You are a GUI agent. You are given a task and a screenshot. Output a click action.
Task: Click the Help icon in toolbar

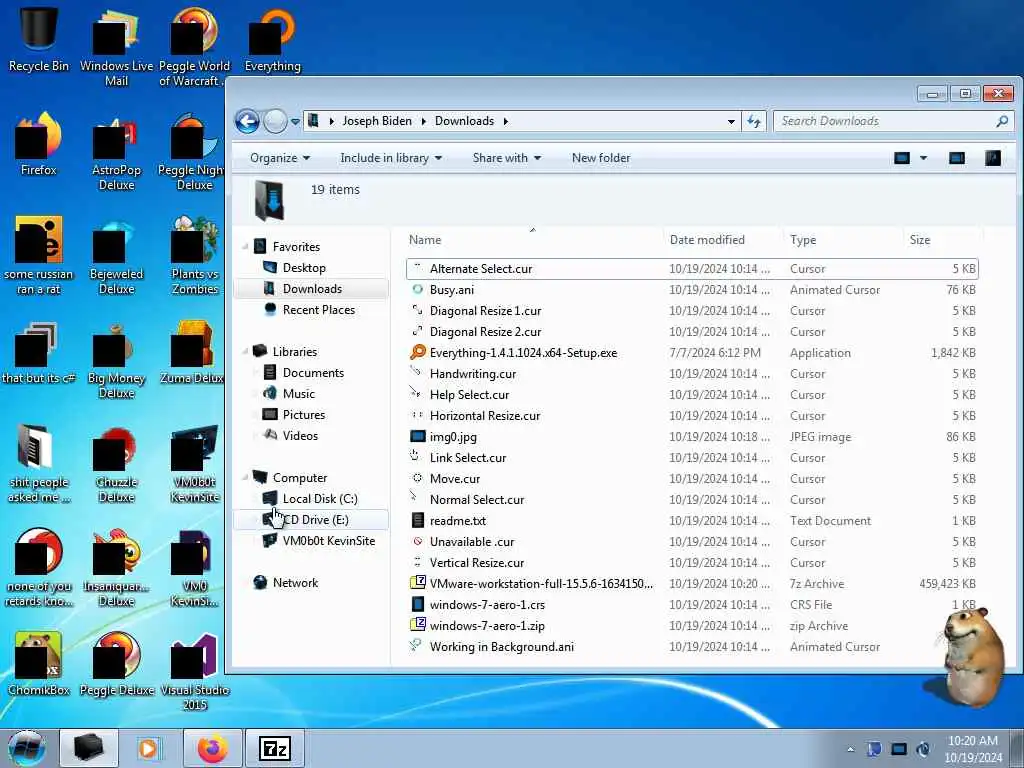pos(993,158)
